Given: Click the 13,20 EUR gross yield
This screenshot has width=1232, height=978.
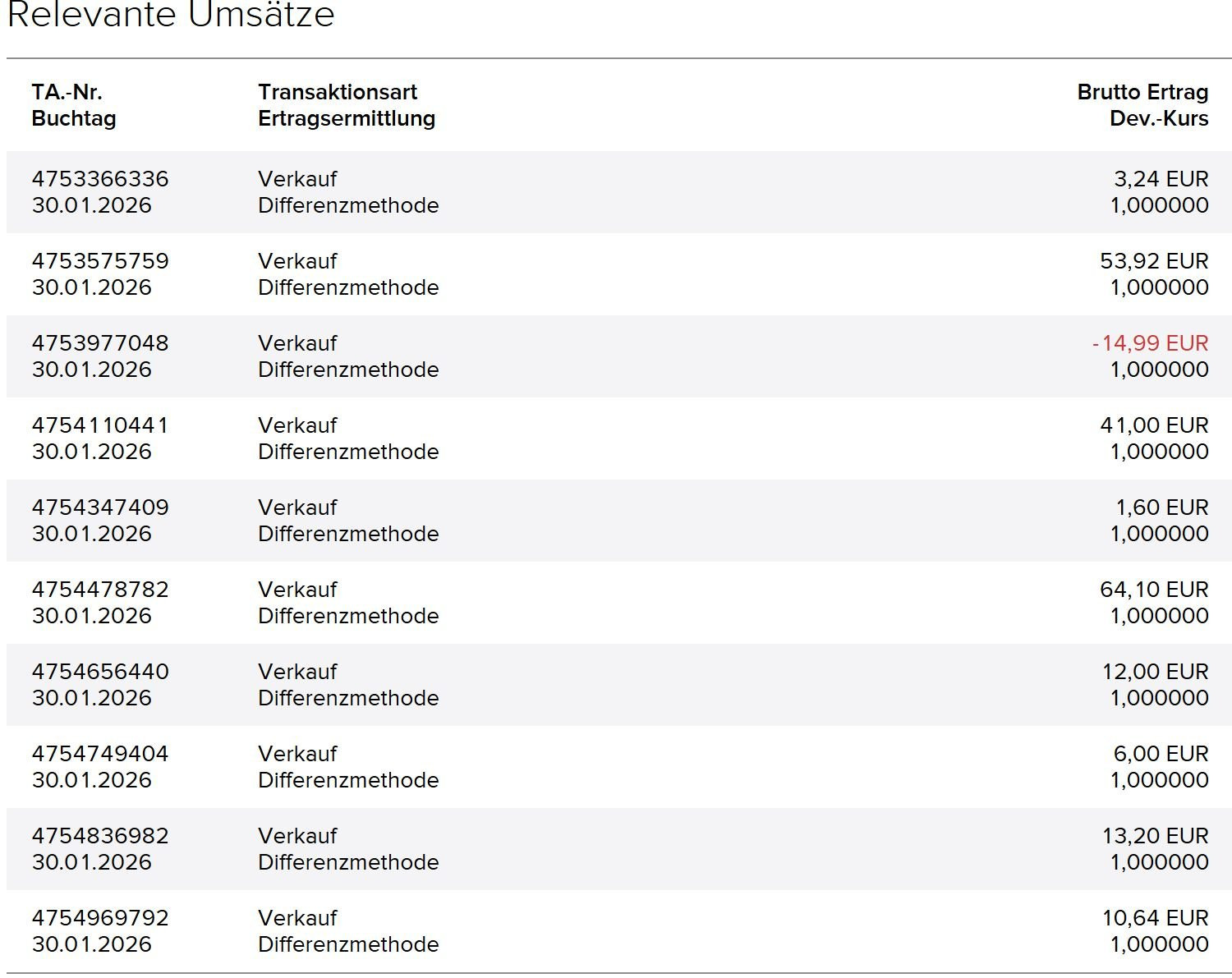Looking at the screenshot, I should point(1155,836).
